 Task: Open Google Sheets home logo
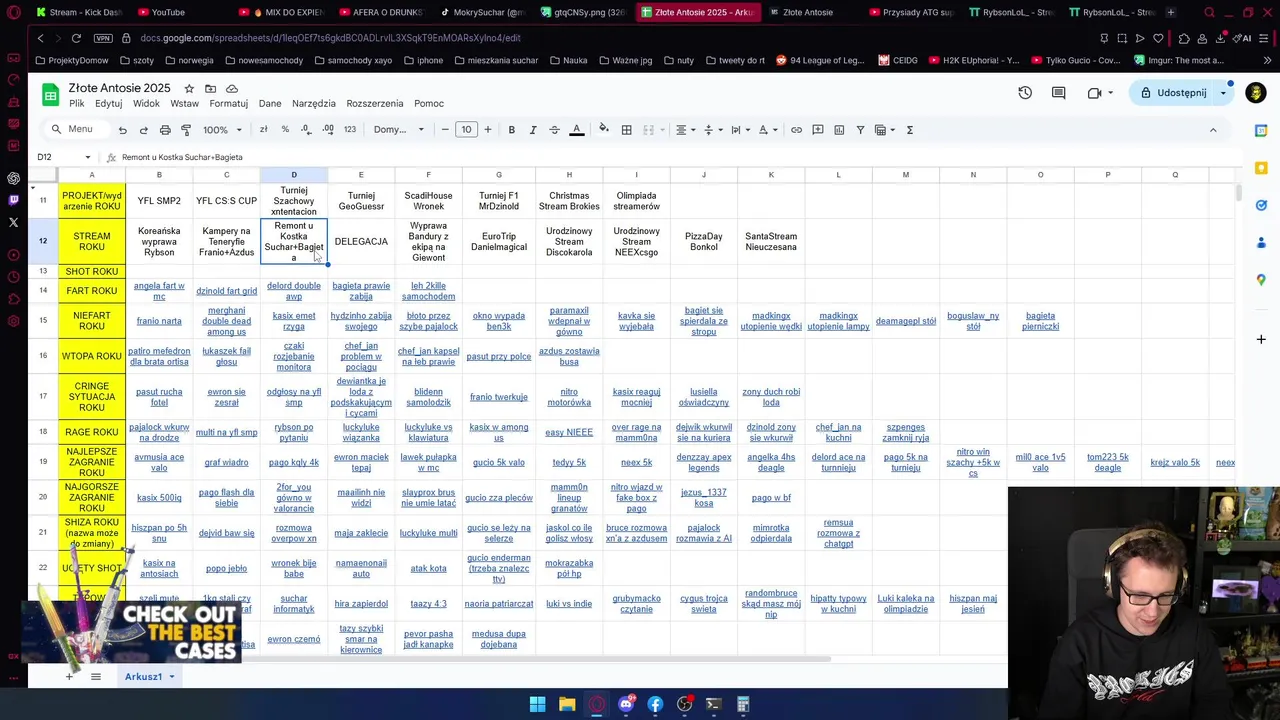point(50,95)
